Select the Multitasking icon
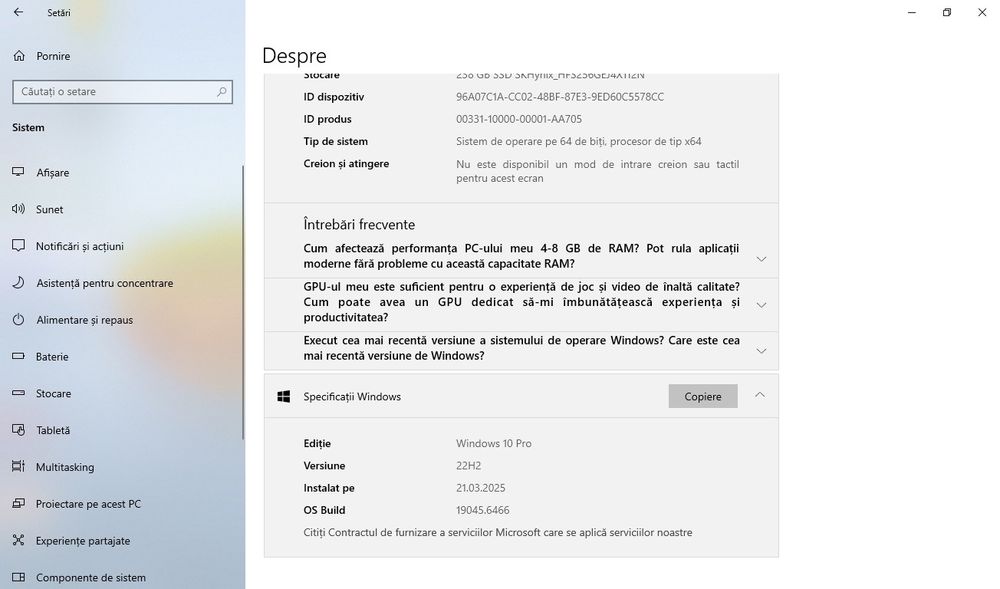1000x589 pixels. pos(18,467)
